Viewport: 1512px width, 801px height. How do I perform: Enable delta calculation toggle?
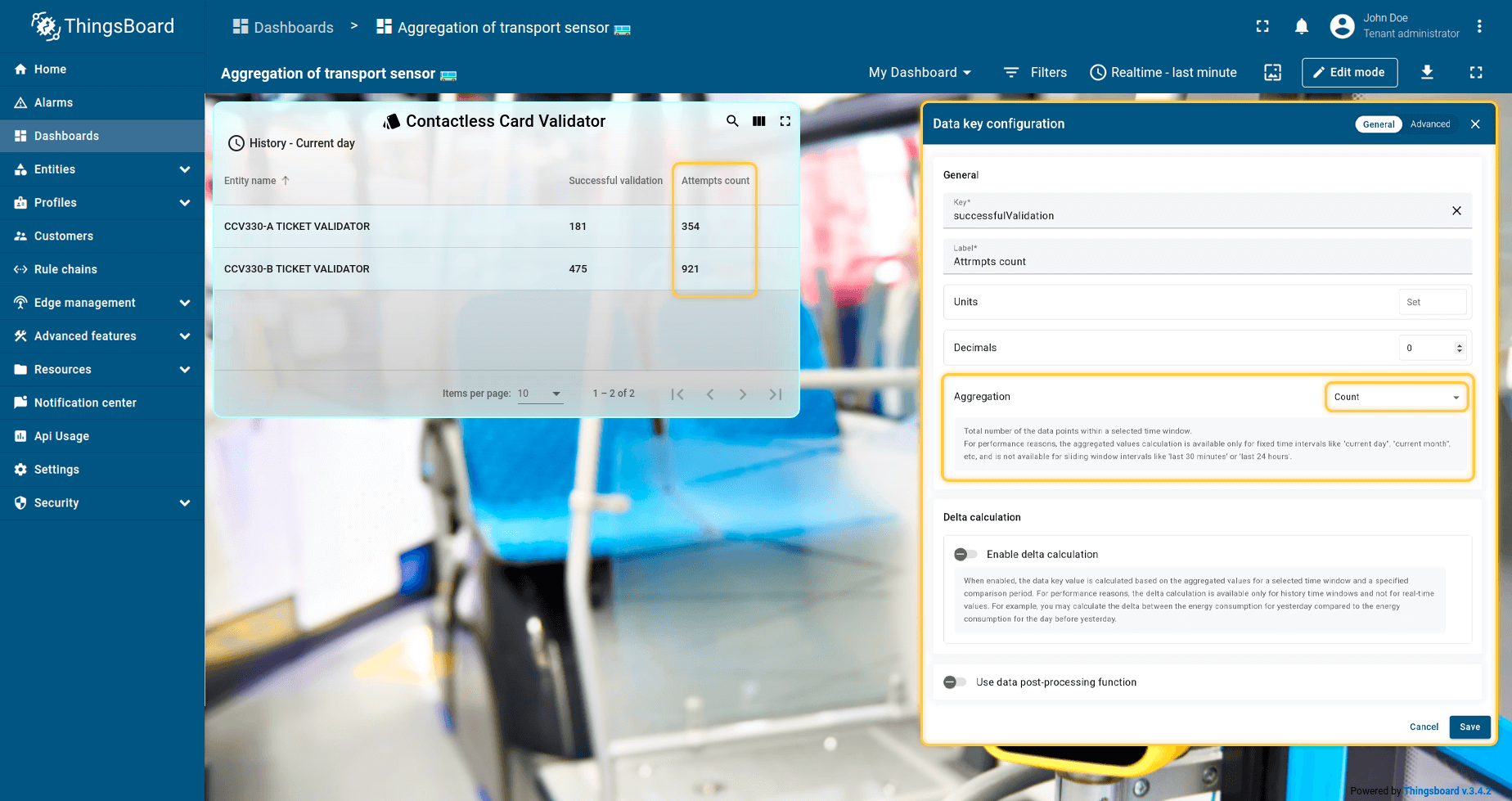pos(965,554)
